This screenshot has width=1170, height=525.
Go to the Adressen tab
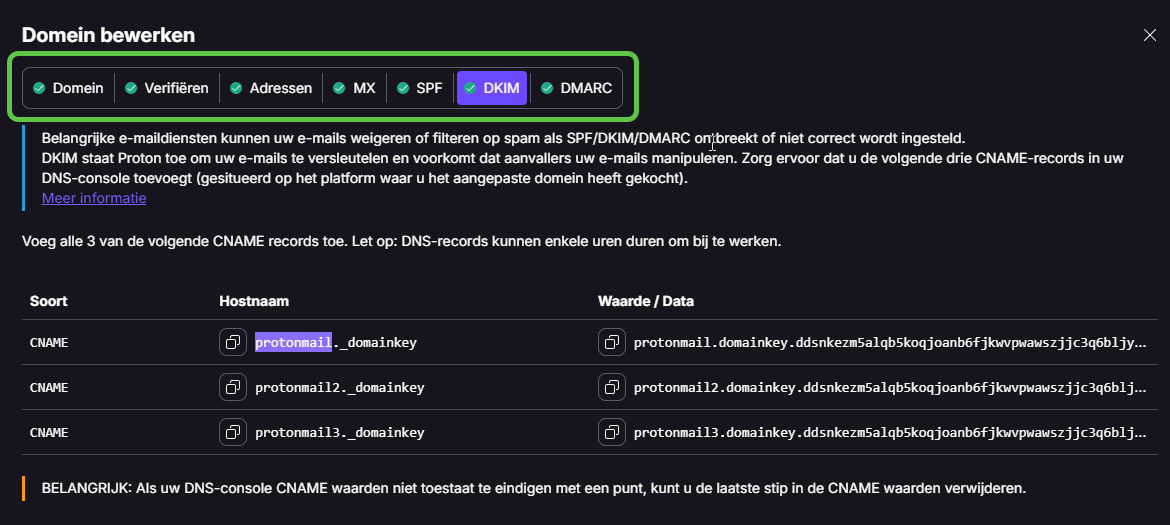[x=271, y=88]
